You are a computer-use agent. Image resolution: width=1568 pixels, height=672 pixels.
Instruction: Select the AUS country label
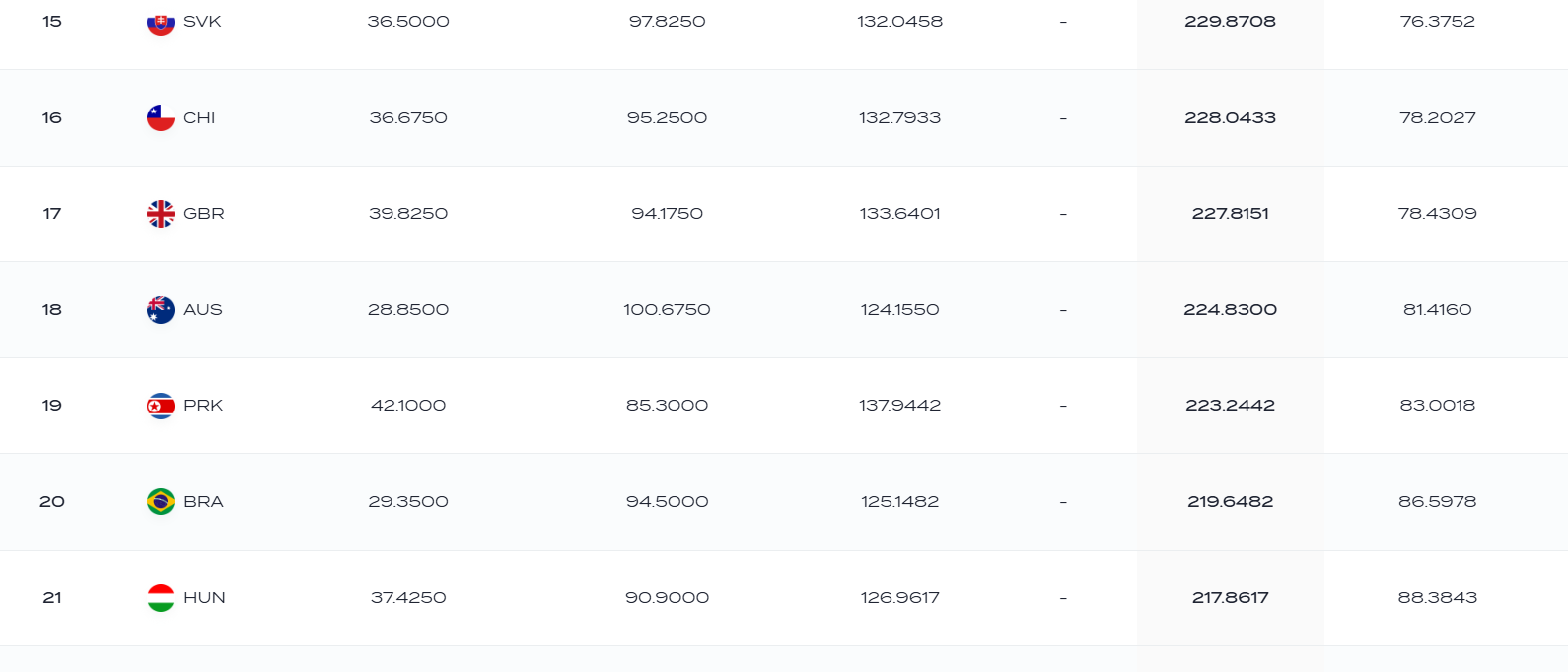tap(203, 309)
